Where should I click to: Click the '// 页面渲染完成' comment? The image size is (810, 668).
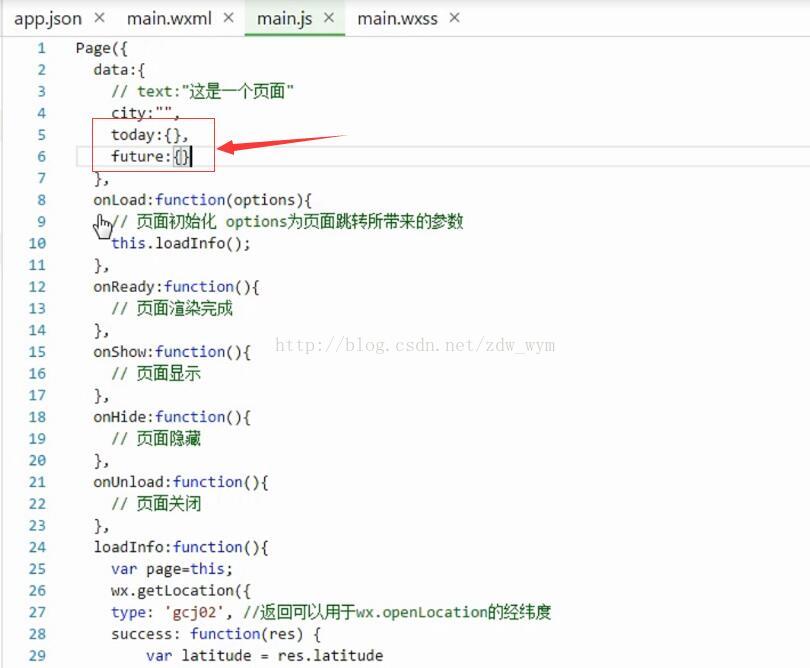pos(172,308)
